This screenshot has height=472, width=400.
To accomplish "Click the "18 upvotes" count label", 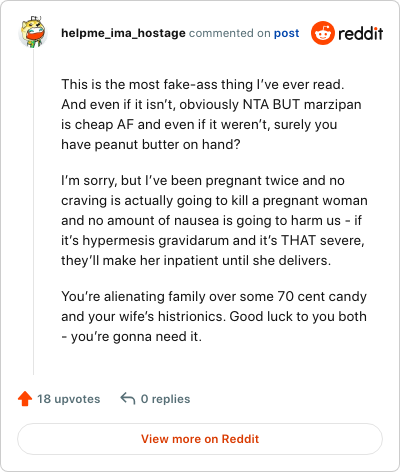I will click(x=69, y=399).
